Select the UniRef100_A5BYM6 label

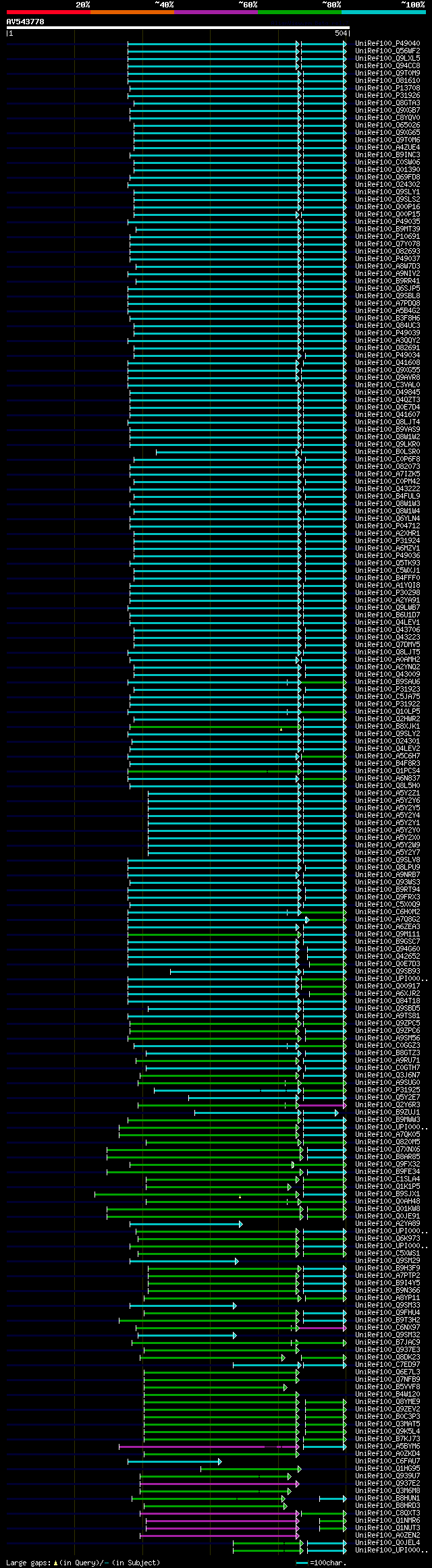pos(387,1446)
